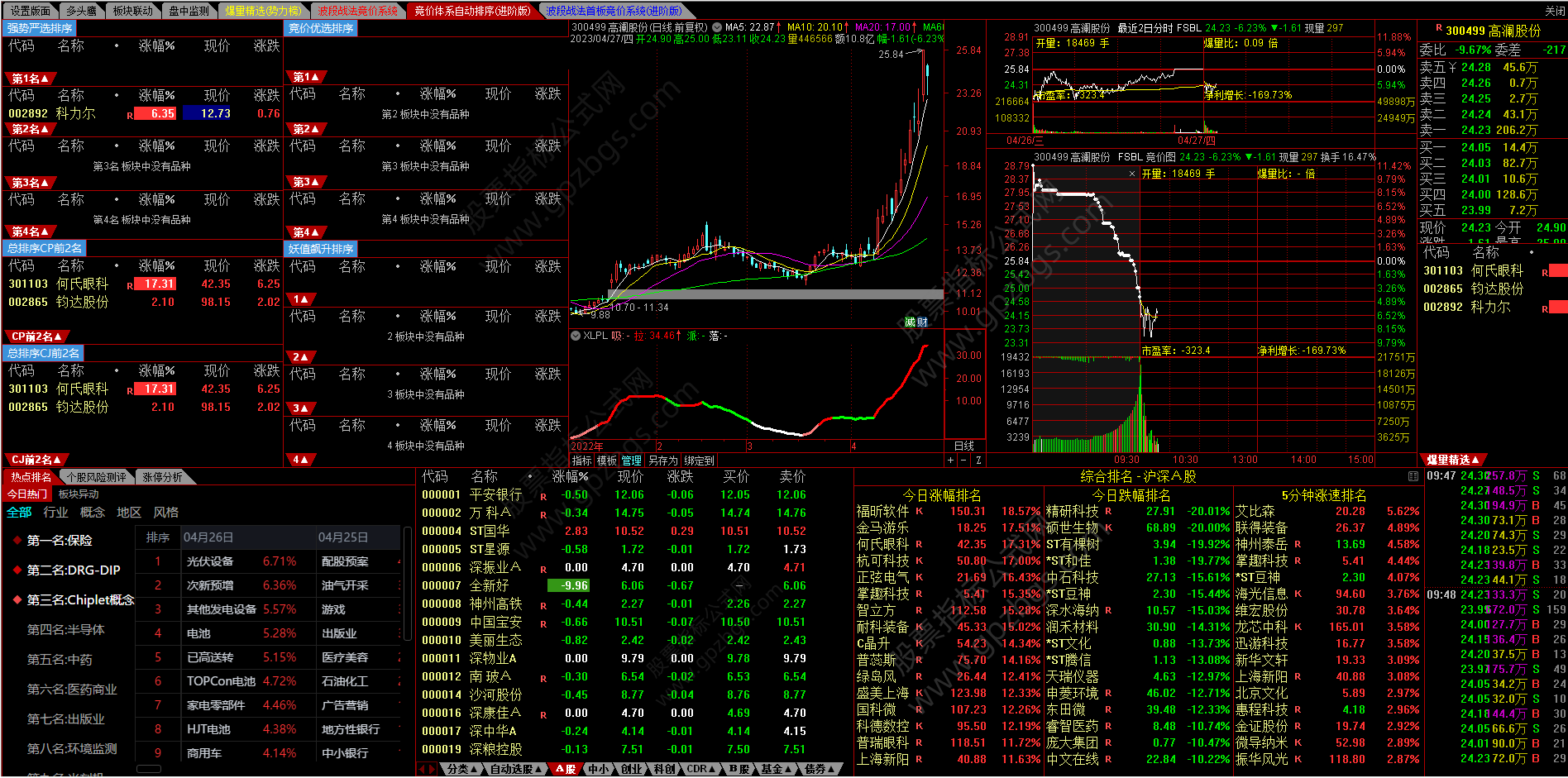1568x778 pixels.
Task: Click the 绑定到 button under the chart
Action: click(x=699, y=461)
